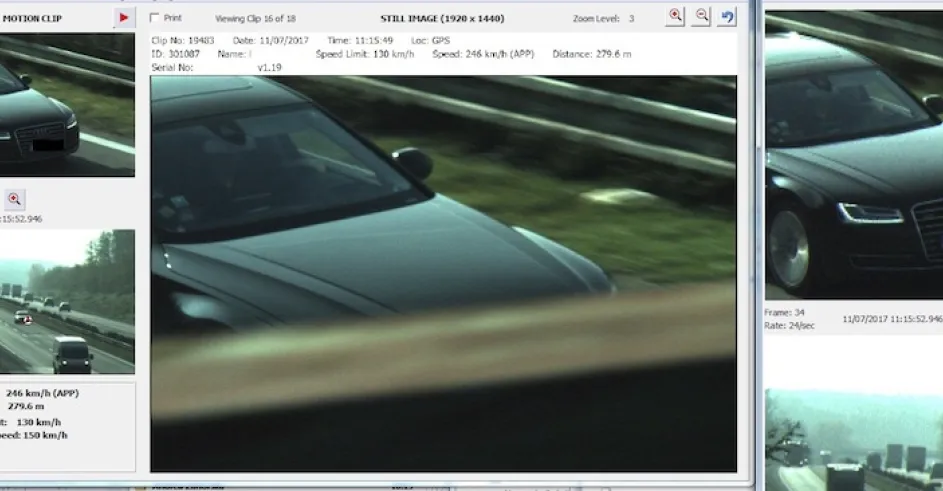Open the right panel Audi close-up frame

point(854,155)
